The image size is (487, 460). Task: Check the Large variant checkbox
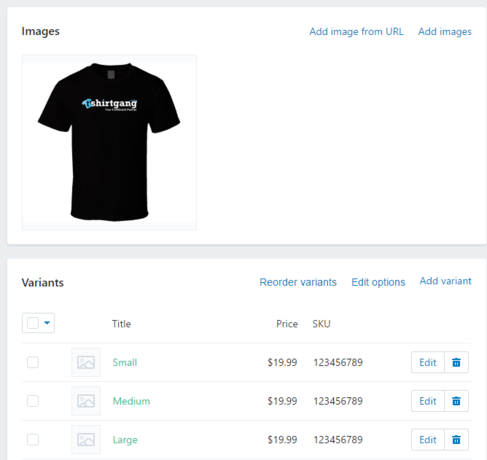point(33,440)
